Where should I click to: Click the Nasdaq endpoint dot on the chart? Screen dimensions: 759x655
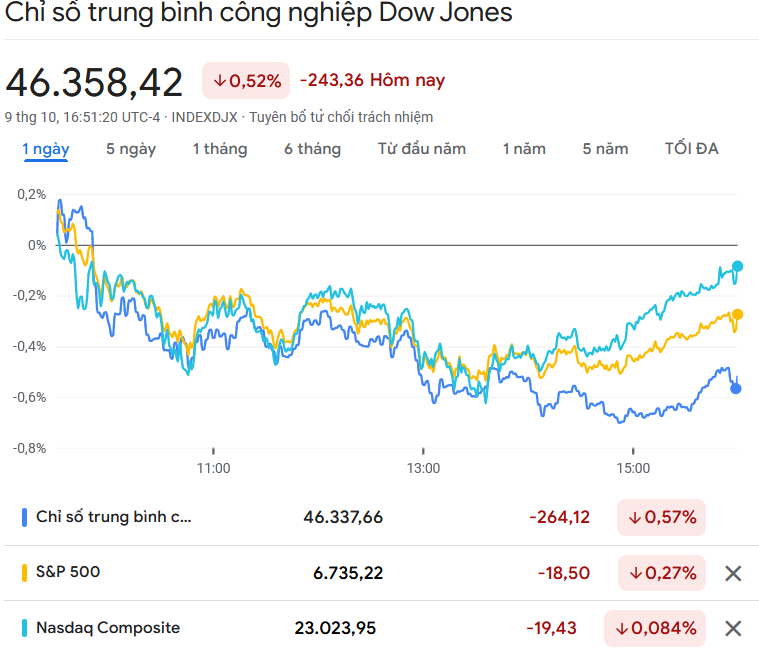[x=737, y=266]
